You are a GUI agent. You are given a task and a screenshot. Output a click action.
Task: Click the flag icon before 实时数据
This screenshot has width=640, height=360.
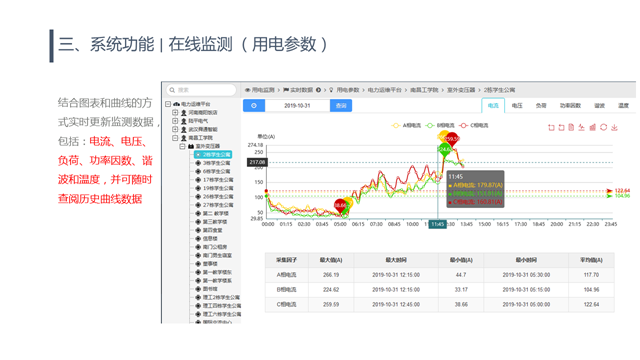pos(286,90)
